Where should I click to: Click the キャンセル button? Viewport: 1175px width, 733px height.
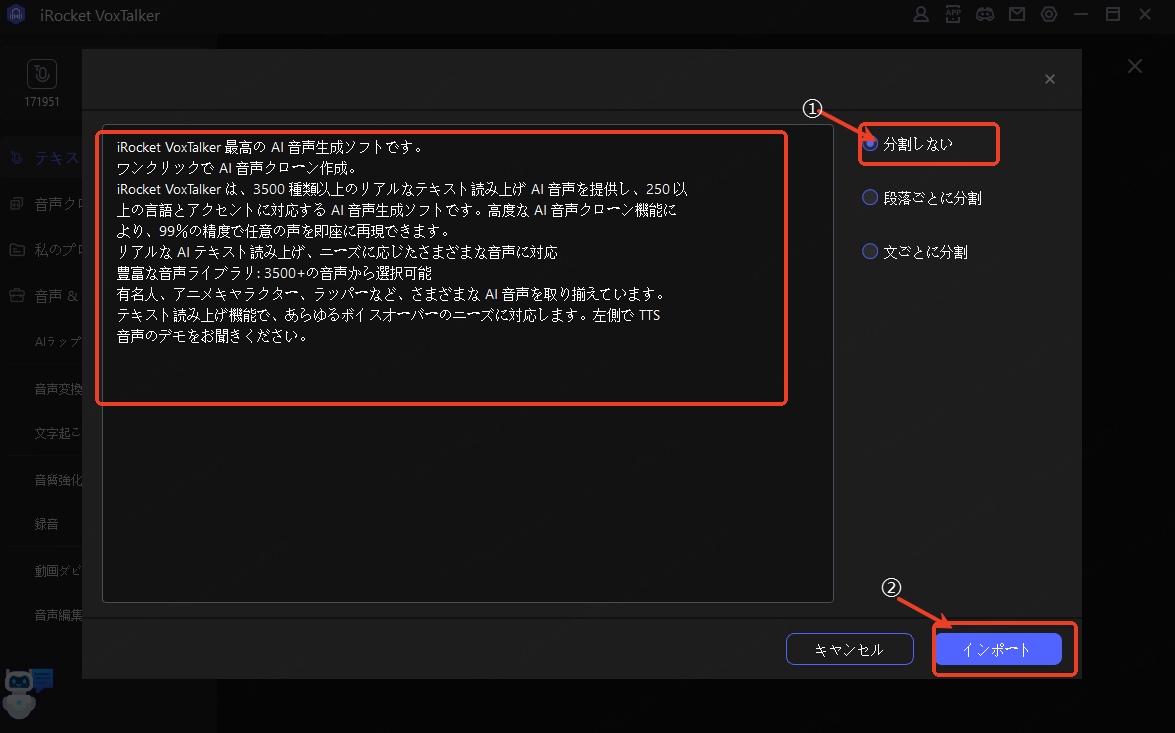tap(849, 649)
